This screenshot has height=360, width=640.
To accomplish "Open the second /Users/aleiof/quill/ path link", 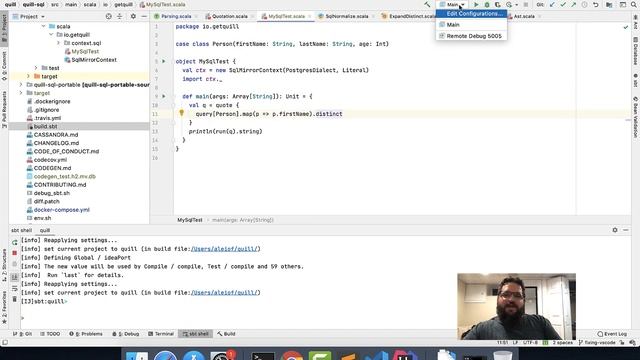I will pyautogui.click(x=225, y=293).
